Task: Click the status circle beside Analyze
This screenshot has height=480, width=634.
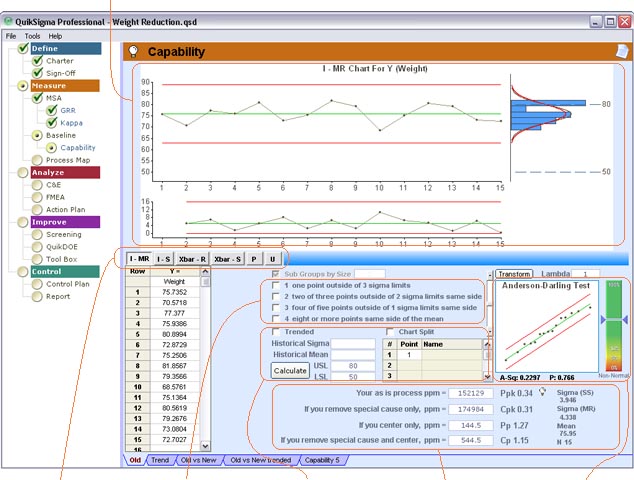Action: [x=23, y=173]
